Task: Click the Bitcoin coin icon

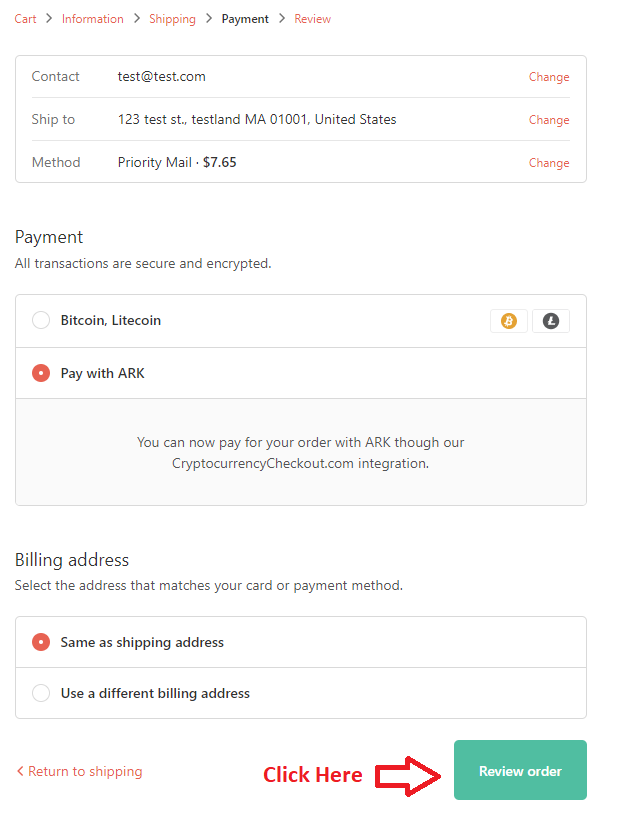Action: (x=508, y=321)
